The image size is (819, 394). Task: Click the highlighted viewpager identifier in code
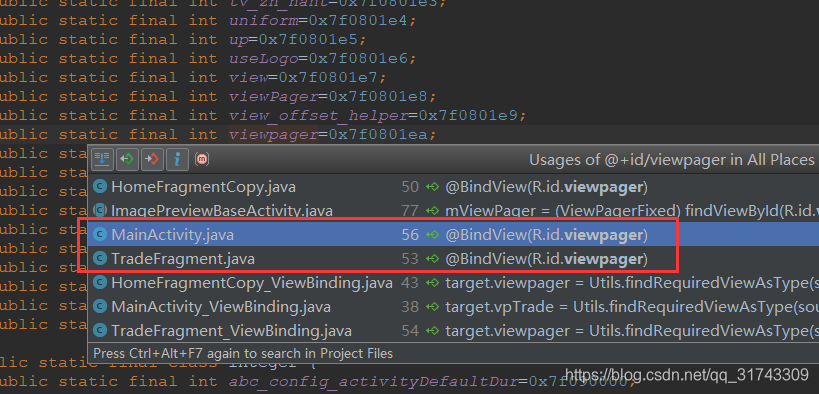coord(273,135)
